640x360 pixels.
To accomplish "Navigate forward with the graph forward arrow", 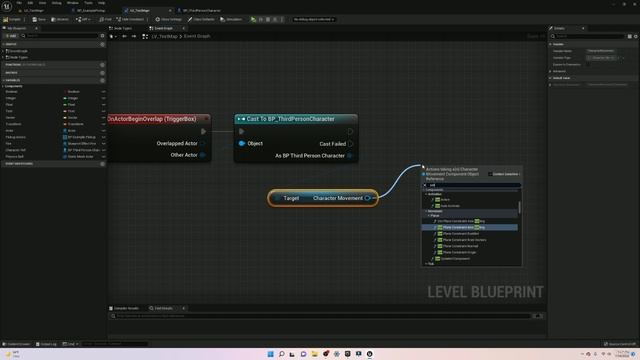I will coord(134,36).
